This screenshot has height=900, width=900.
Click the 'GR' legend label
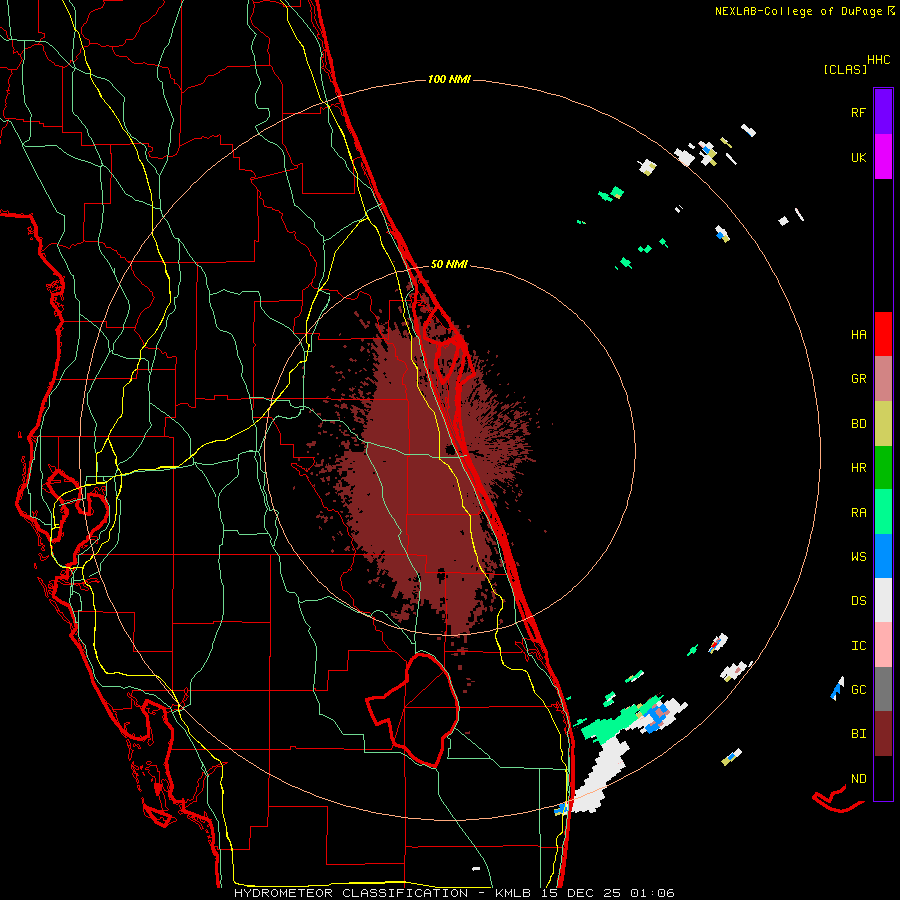click(x=859, y=379)
